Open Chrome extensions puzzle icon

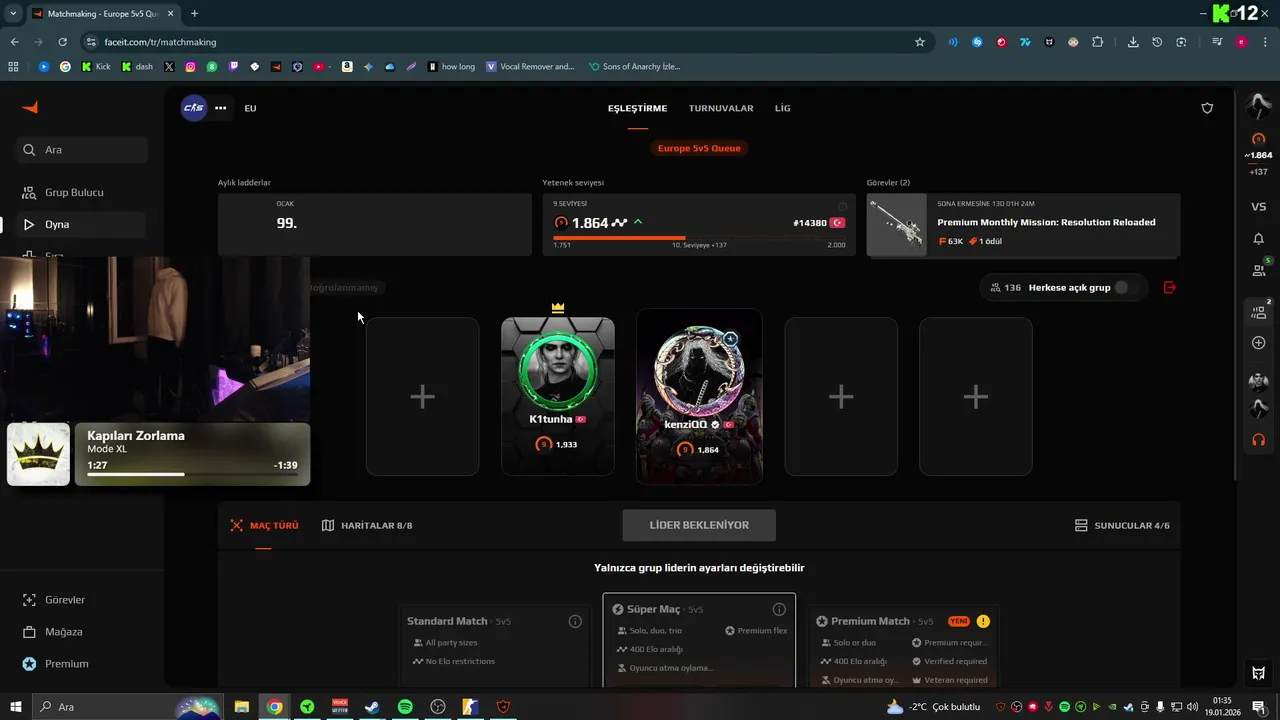pyautogui.click(x=1097, y=42)
